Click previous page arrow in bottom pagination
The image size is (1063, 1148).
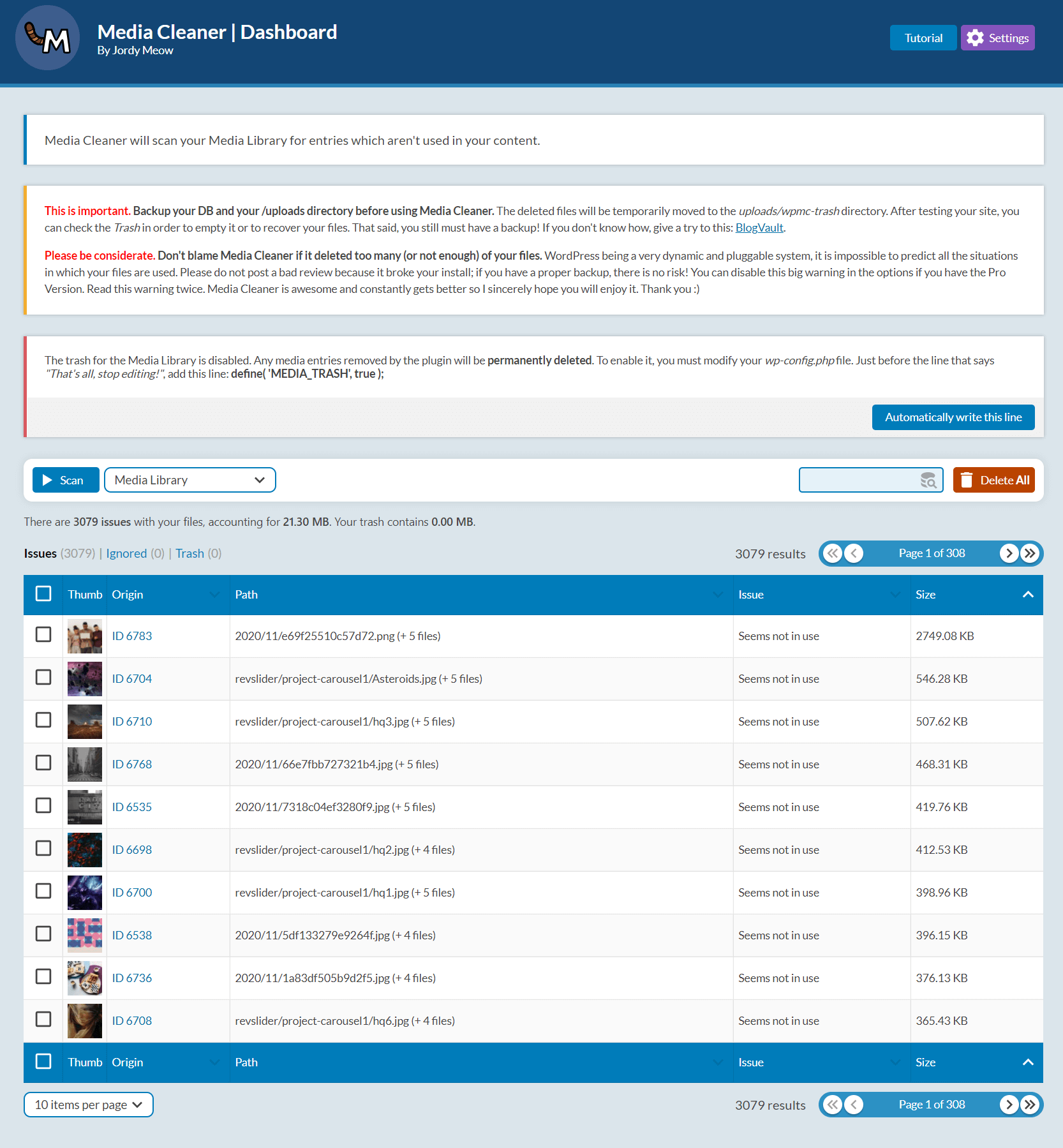pos(854,1105)
